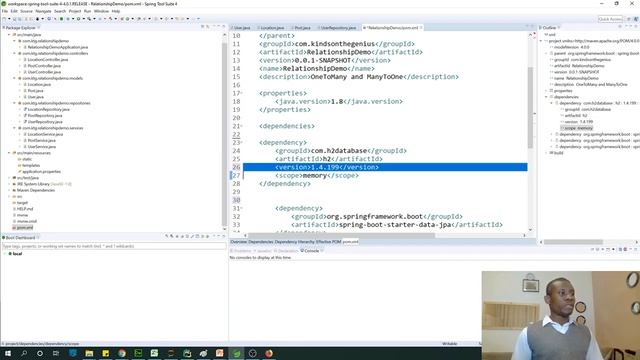This screenshot has width=640, height=360.
Task: Expand JRE System Library node
Action: 9,184
